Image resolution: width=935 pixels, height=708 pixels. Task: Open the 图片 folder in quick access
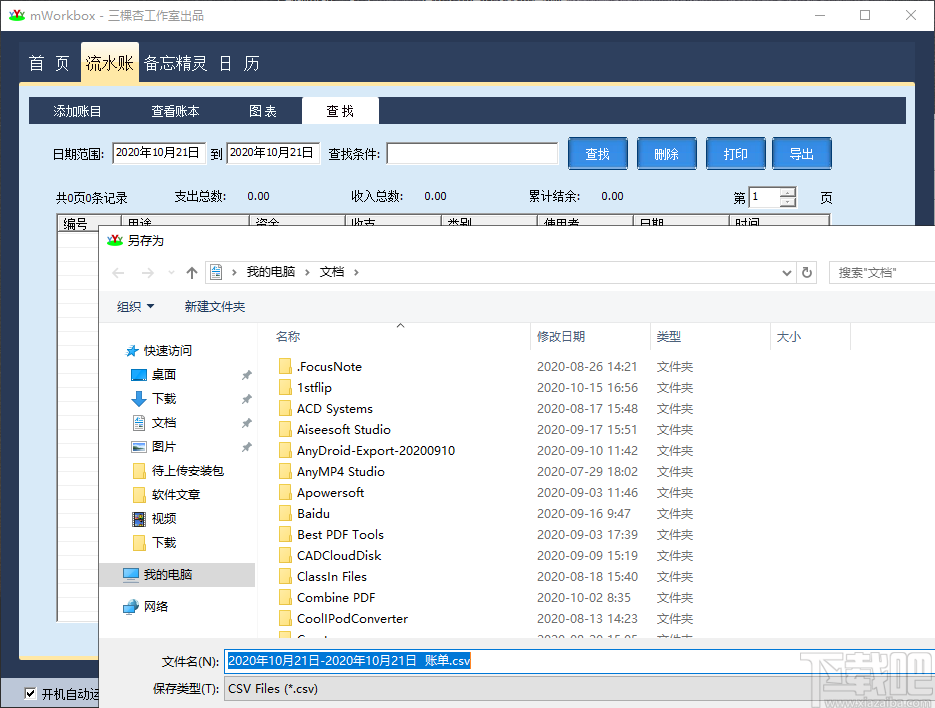point(164,446)
